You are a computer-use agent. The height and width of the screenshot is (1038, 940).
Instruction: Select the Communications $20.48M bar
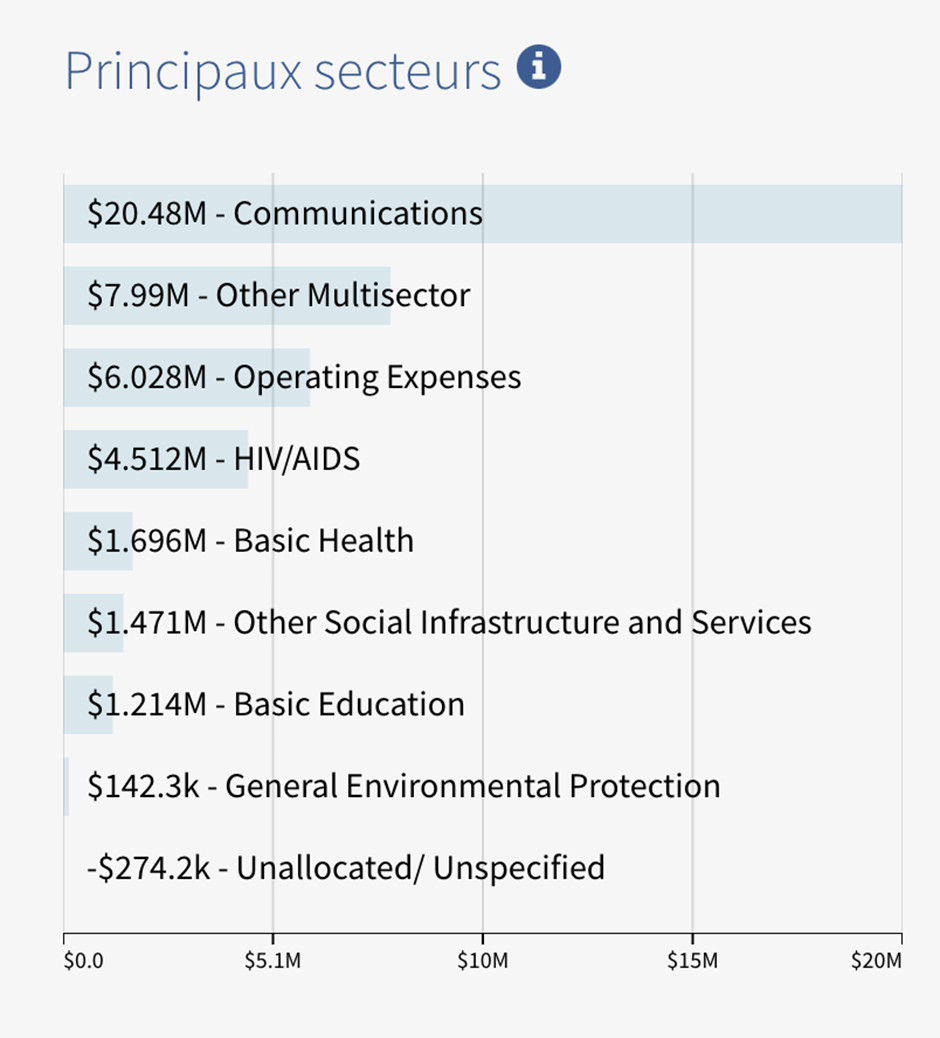(x=483, y=214)
